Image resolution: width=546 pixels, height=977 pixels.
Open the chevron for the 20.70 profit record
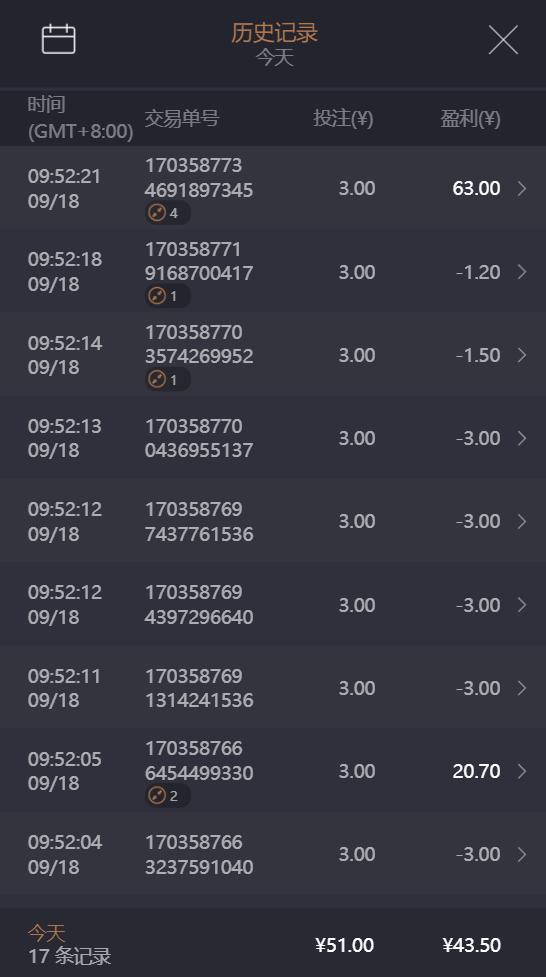[x=522, y=771]
